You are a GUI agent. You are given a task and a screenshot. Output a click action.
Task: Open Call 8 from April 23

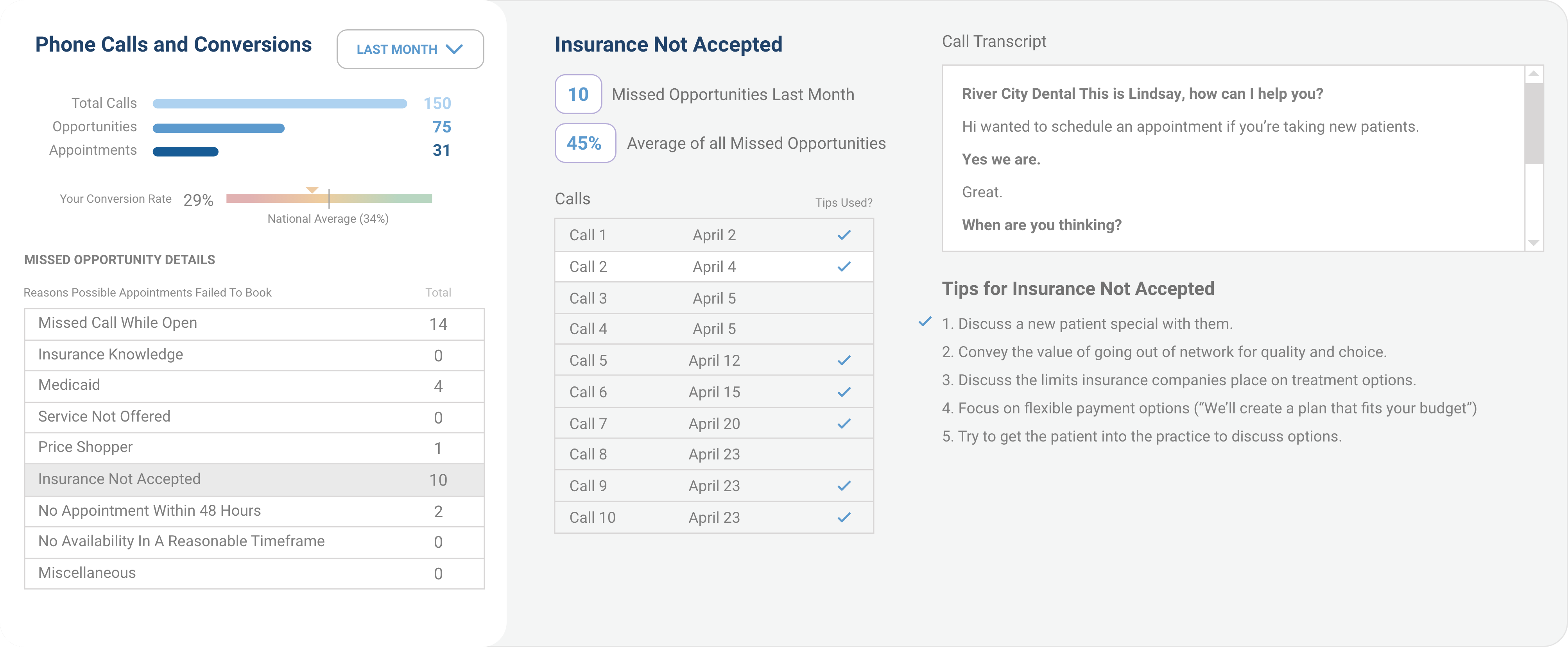pyautogui.click(x=713, y=454)
